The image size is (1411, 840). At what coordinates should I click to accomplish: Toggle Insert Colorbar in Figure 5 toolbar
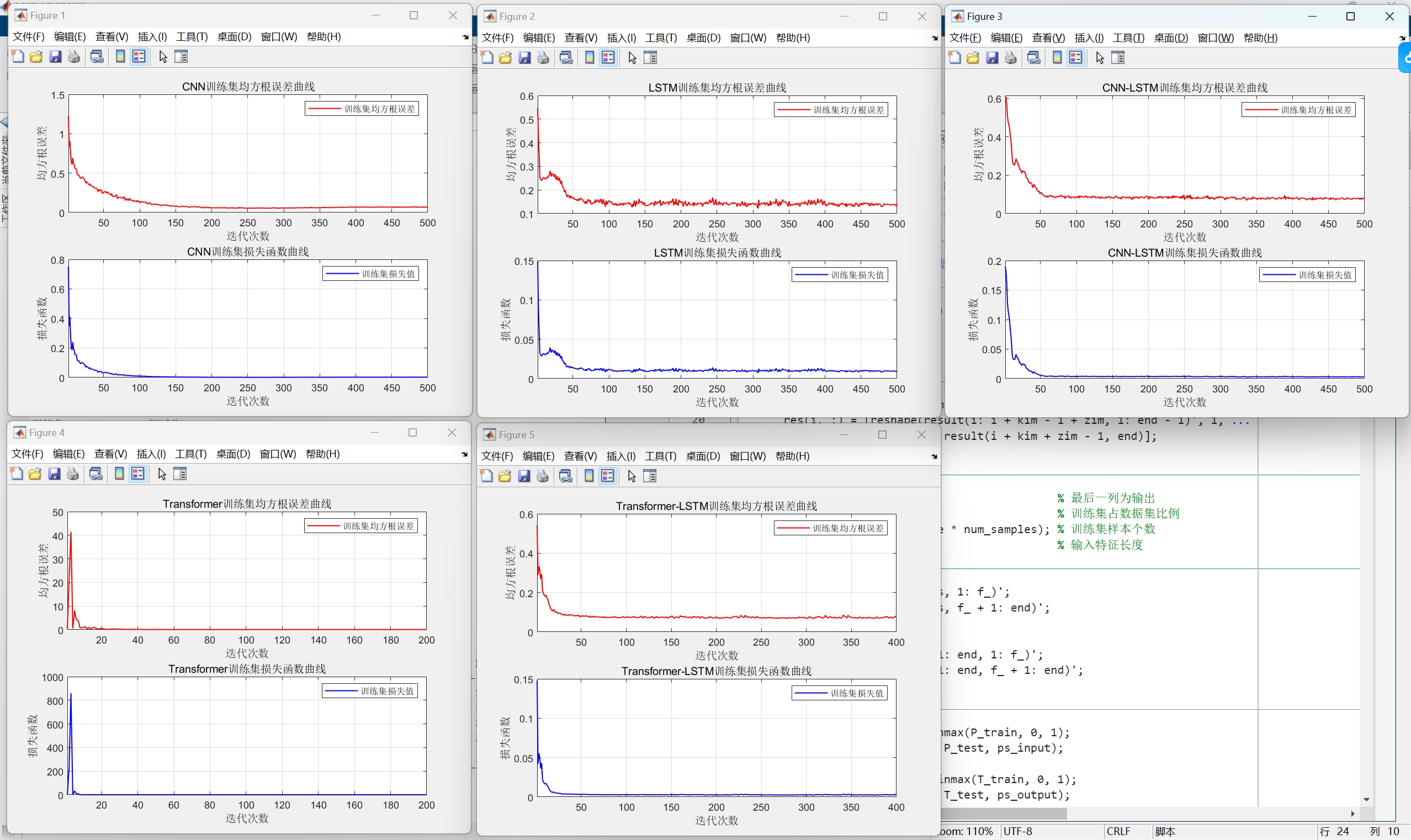588,476
